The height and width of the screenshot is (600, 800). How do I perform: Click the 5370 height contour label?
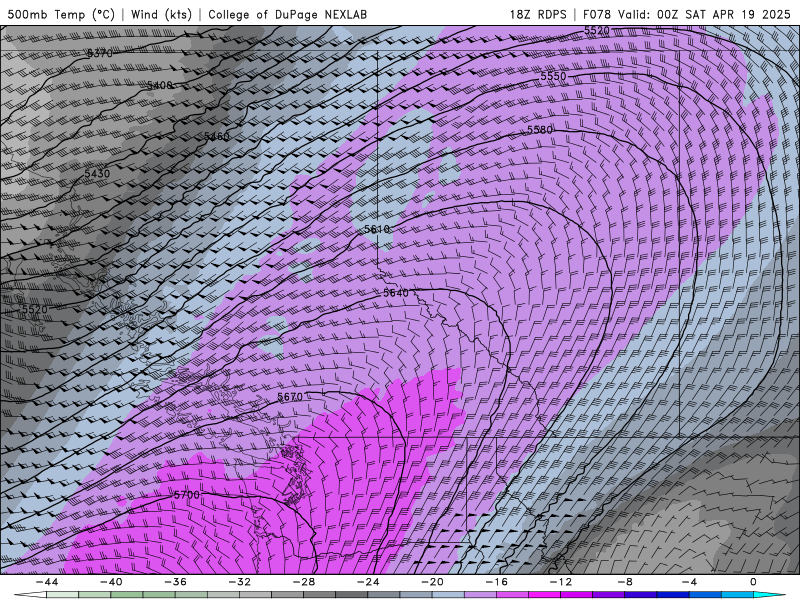click(x=99, y=53)
